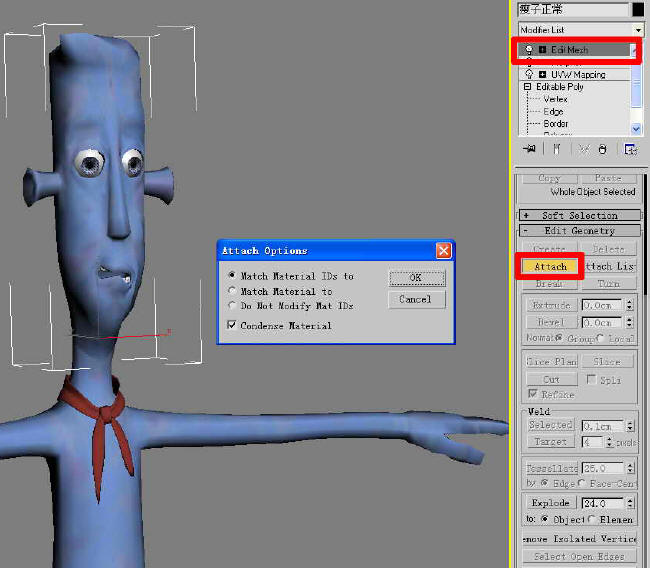Select Edge sub-object in Editable Poly
The image size is (650, 568).
coord(553,112)
